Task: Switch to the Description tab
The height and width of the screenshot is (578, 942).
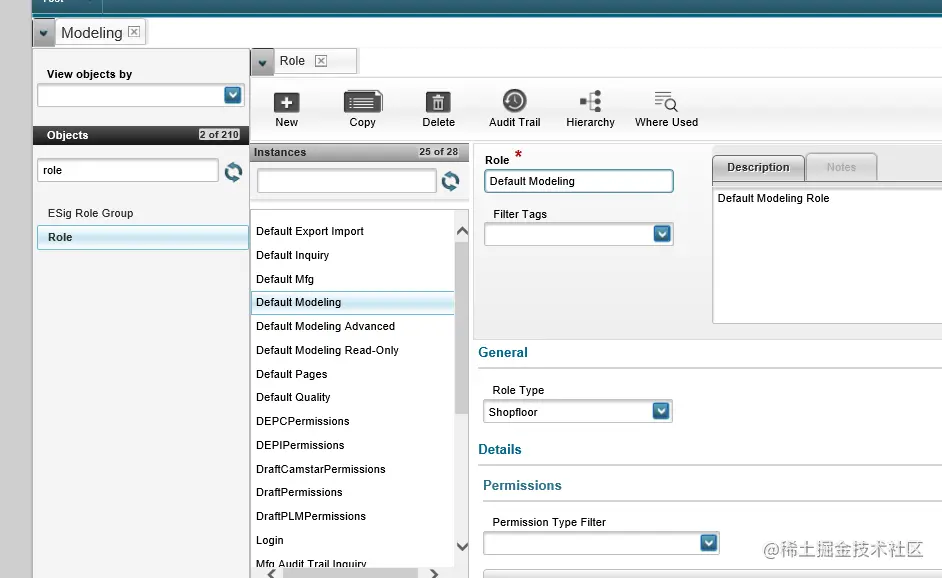Action: 758,167
